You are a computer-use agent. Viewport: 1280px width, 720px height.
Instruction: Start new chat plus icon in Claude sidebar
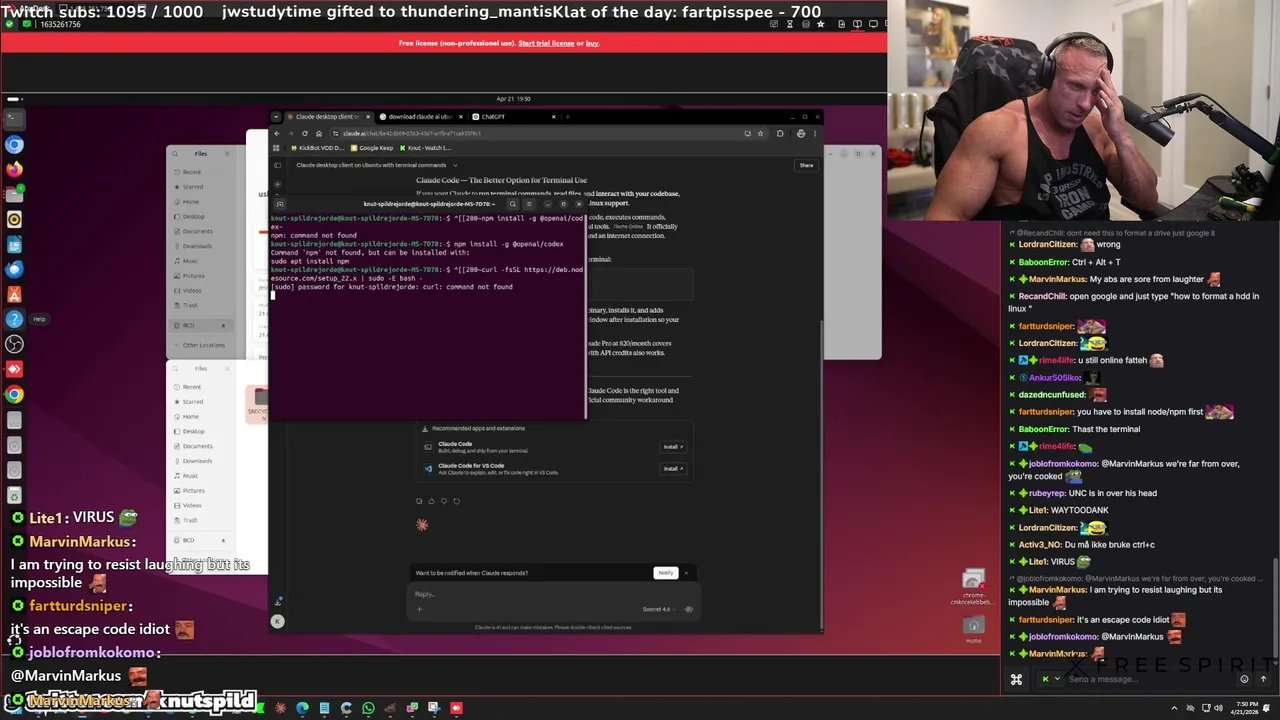click(x=277, y=184)
